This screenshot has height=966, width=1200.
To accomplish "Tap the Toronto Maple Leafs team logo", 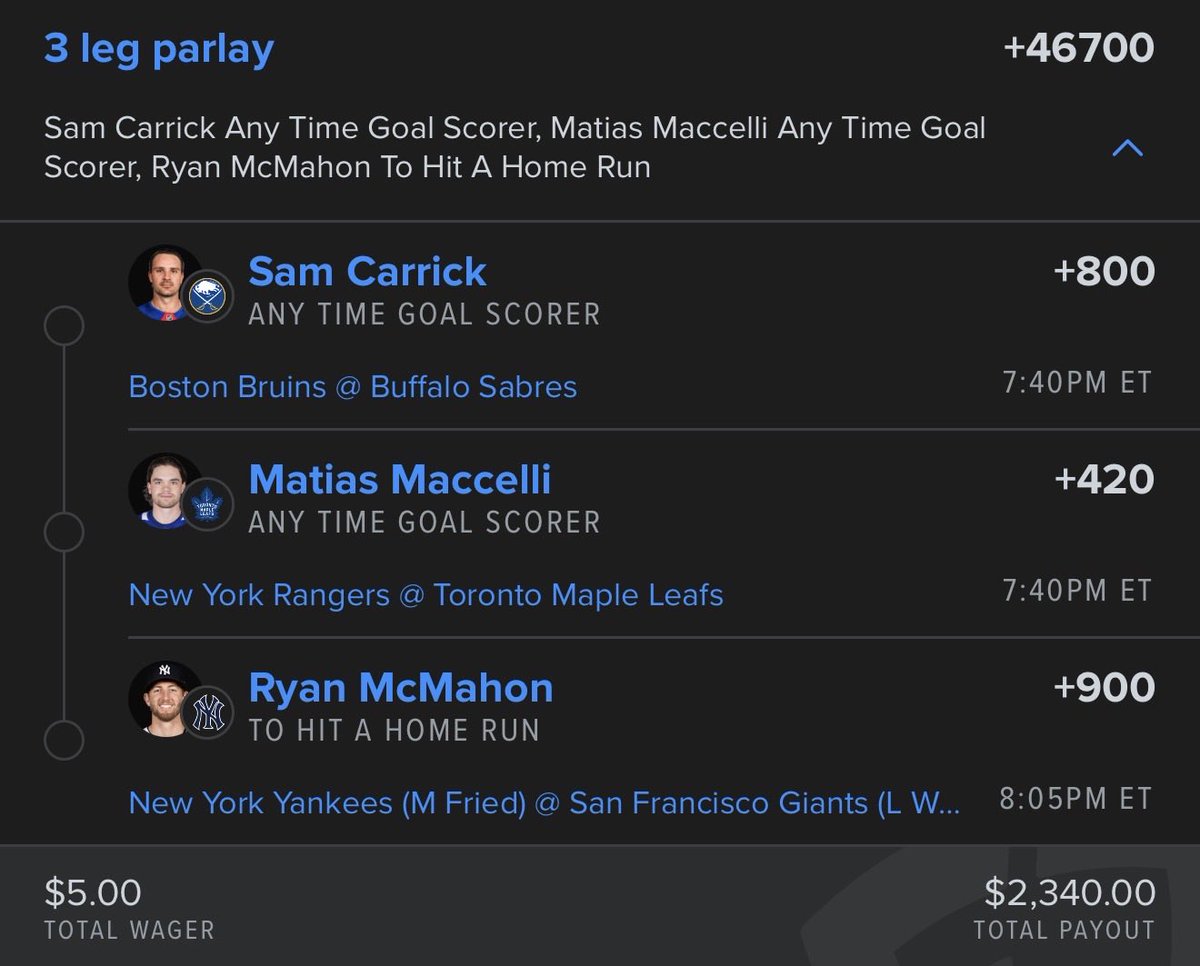I will pyautogui.click(x=210, y=504).
